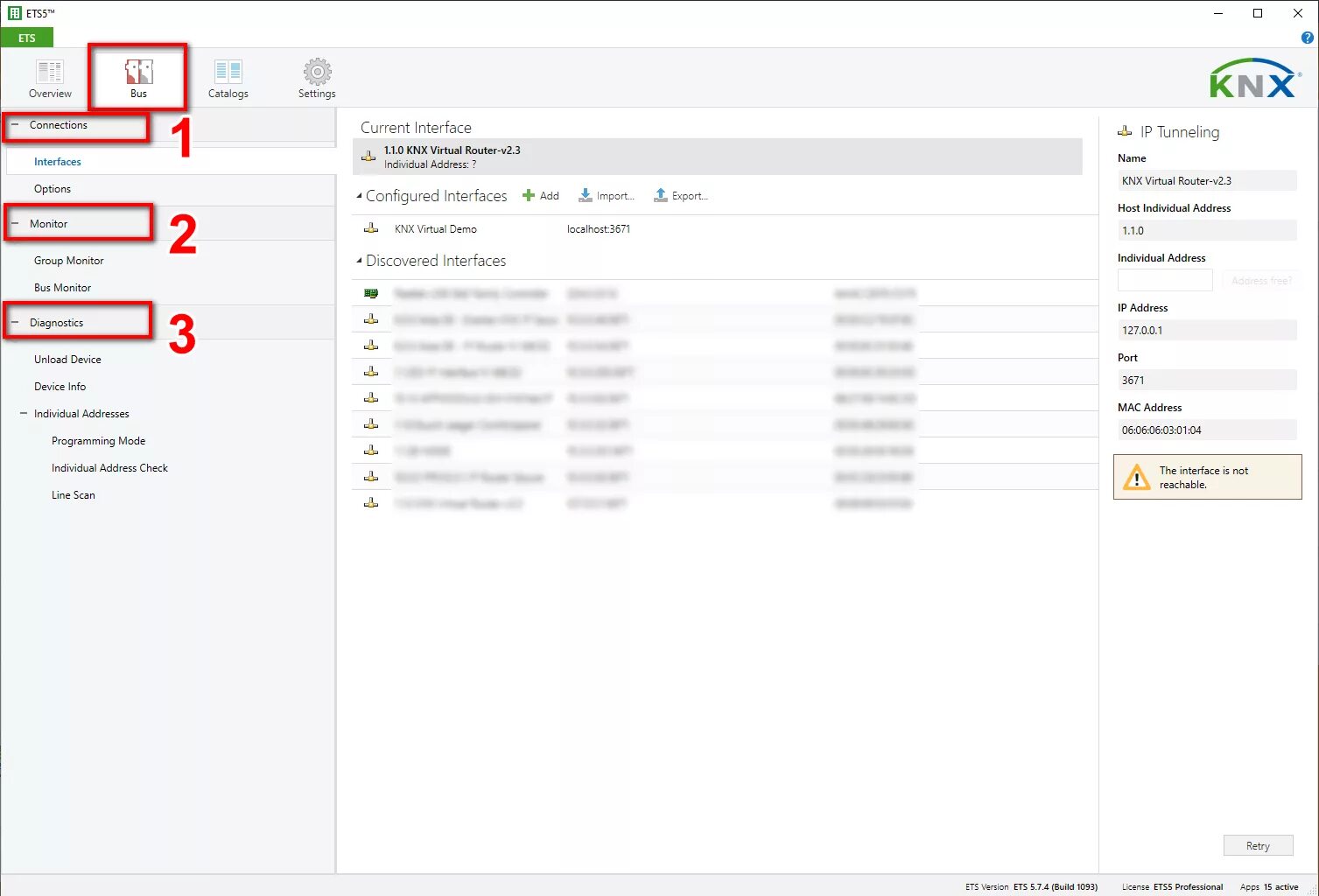Click the Individual Address input field

pyautogui.click(x=1165, y=280)
